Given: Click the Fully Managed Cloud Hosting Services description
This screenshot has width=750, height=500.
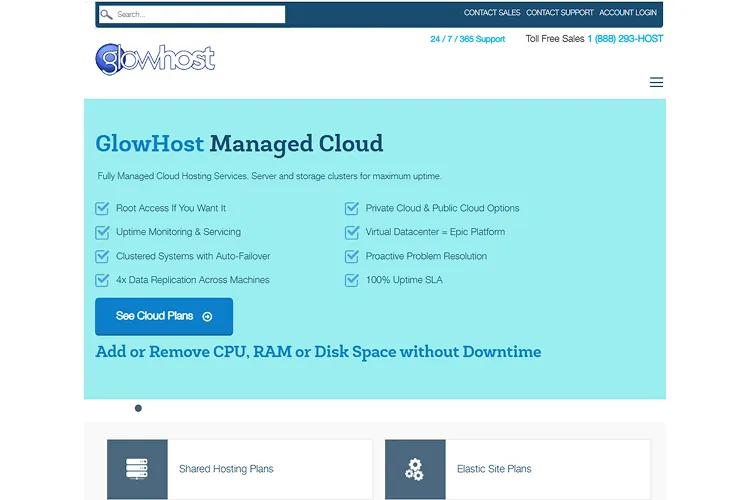Looking at the screenshot, I should [x=269, y=176].
